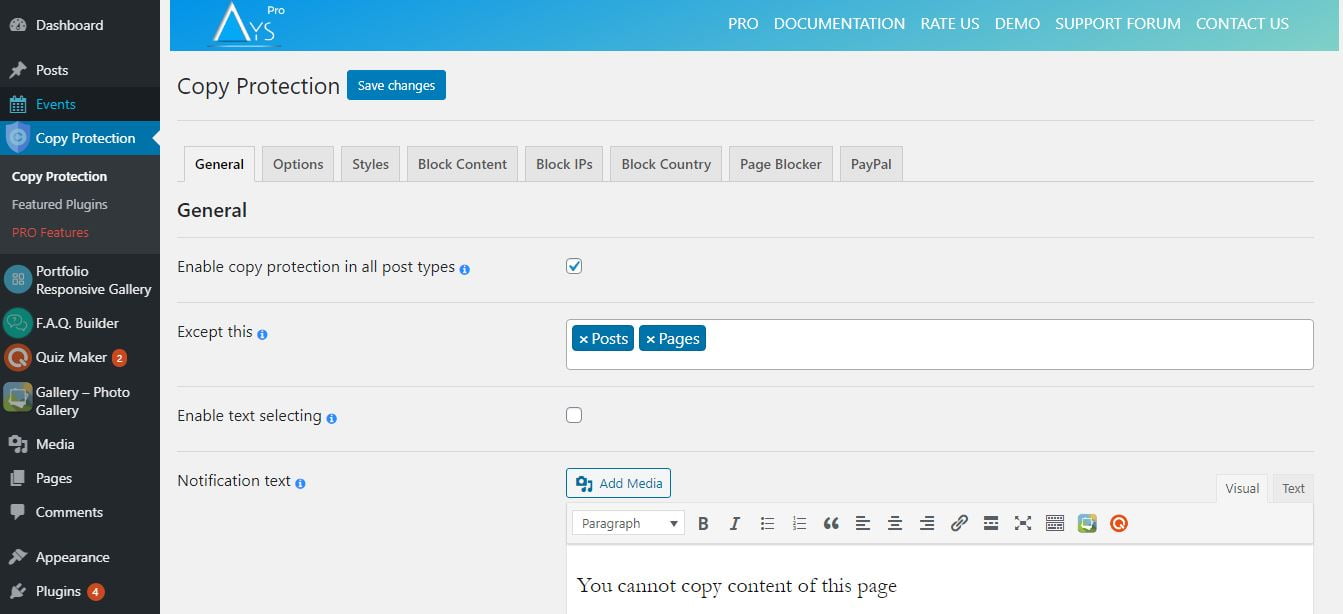Click the AYS Pro logo

click(x=246, y=25)
